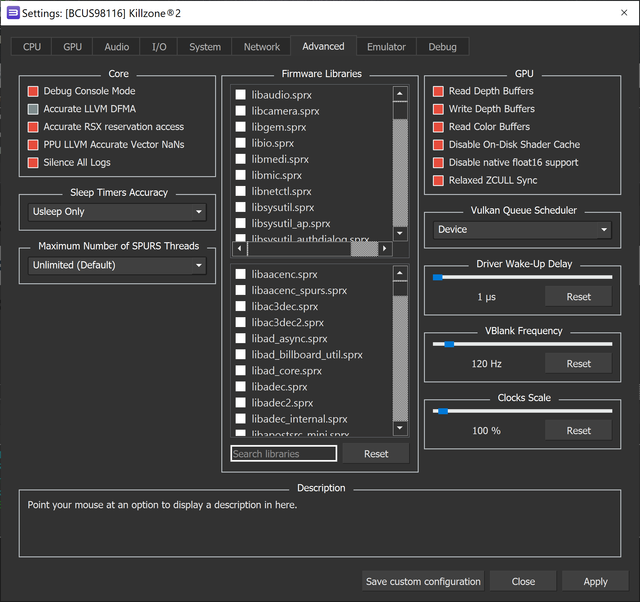Click down arrow of upper firmware list scrollbar
640x602 pixels.
[x=400, y=233]
